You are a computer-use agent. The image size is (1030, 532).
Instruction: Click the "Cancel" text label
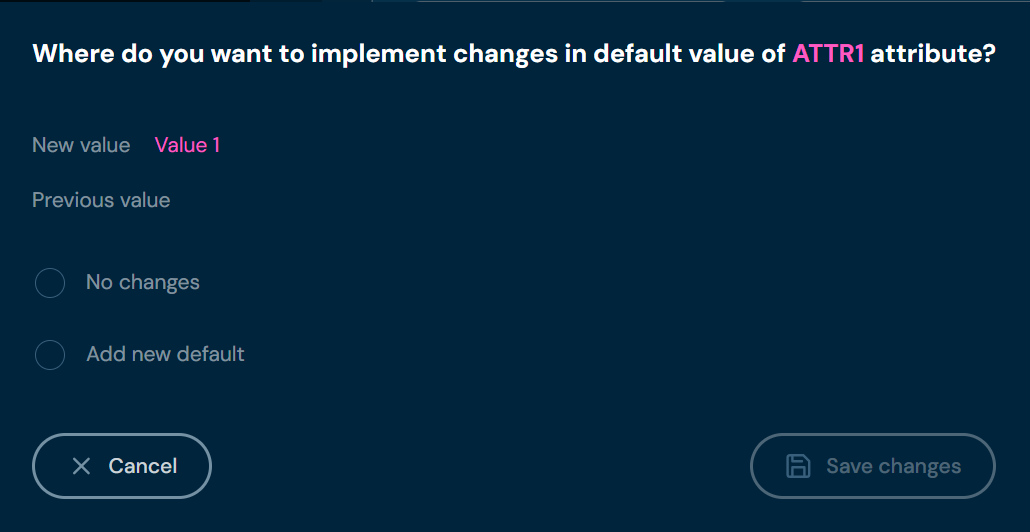143,466
